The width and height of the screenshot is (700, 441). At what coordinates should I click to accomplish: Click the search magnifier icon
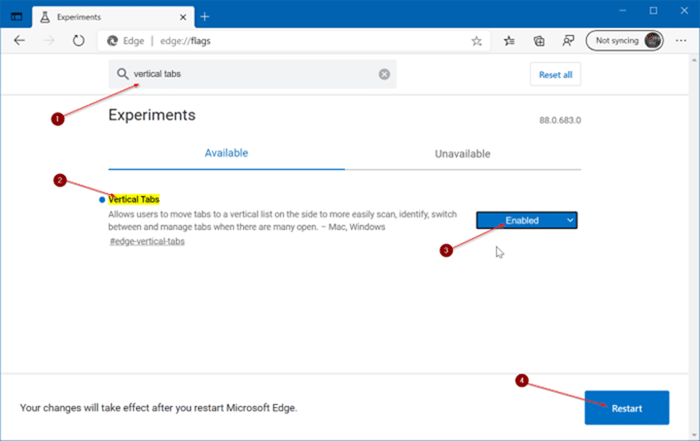pyautogui.click(x=122, y=74)
